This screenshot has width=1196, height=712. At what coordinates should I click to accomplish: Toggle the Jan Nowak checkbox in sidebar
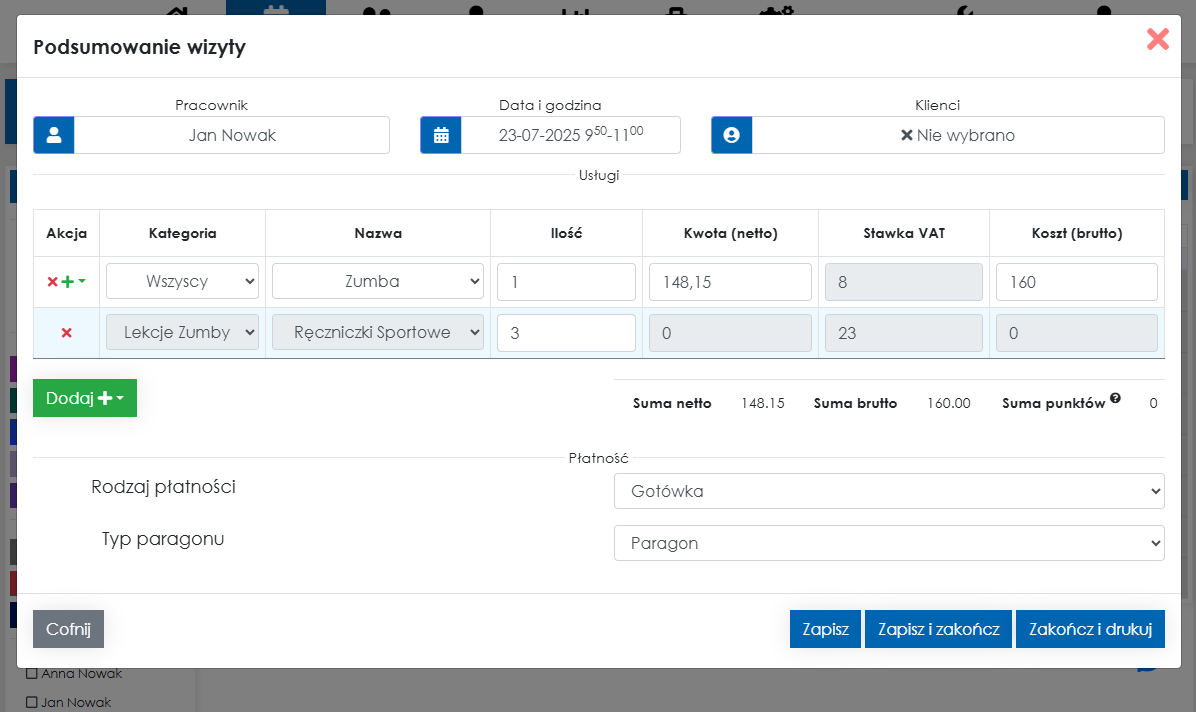coord(31,702)
